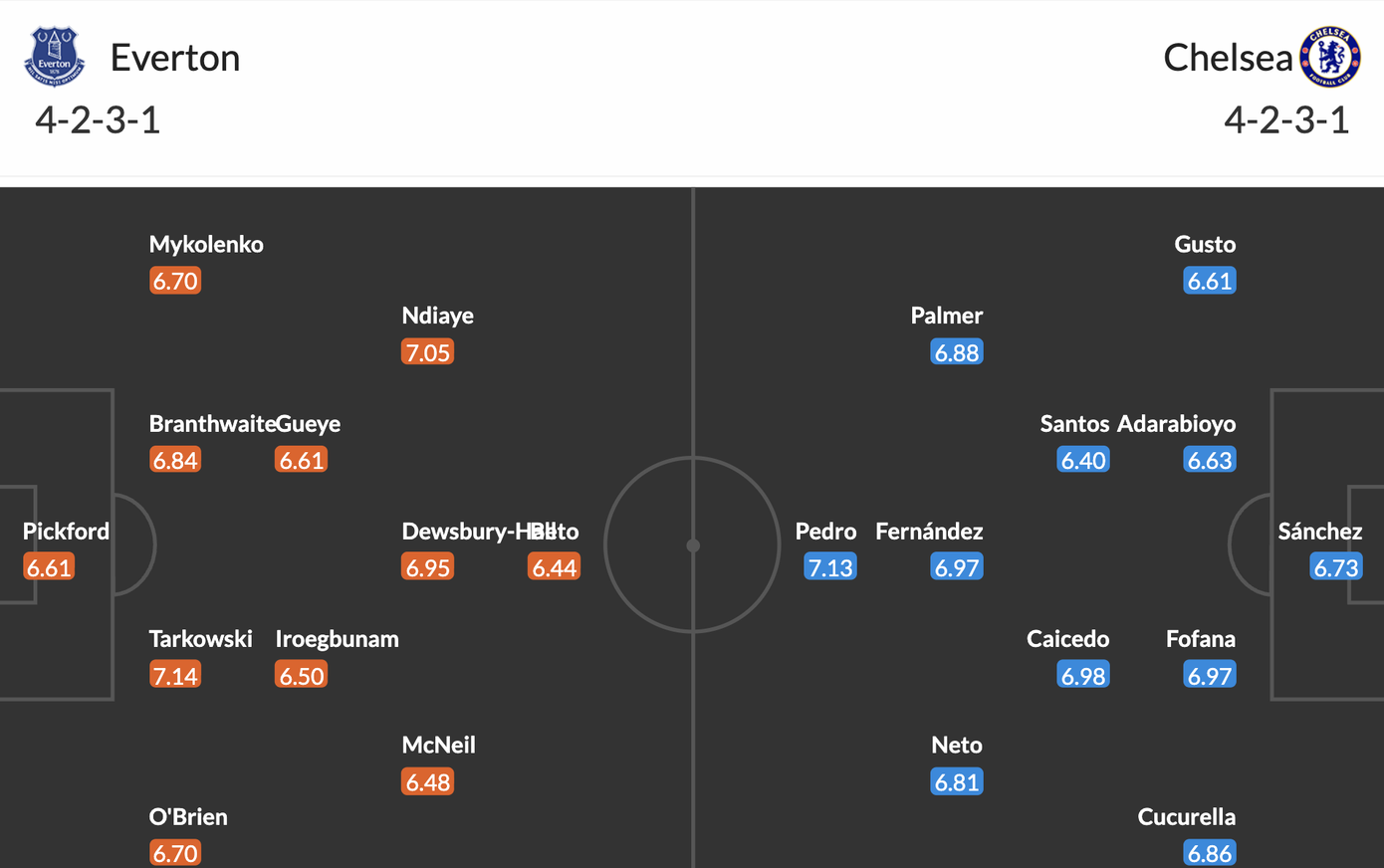Select Cucurella's 6.86 rating badge
The width and height of the screenshot is (1384, 868).
pyautogui.click(x=1210, y=853)
